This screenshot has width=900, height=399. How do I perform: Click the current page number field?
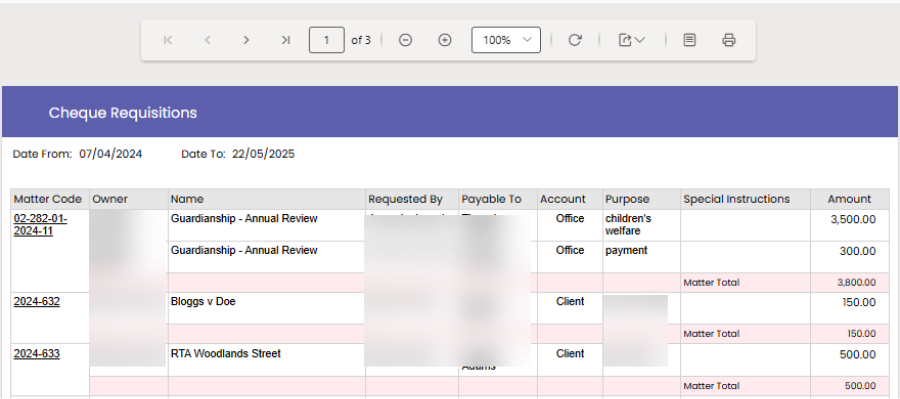coord(327,40)
